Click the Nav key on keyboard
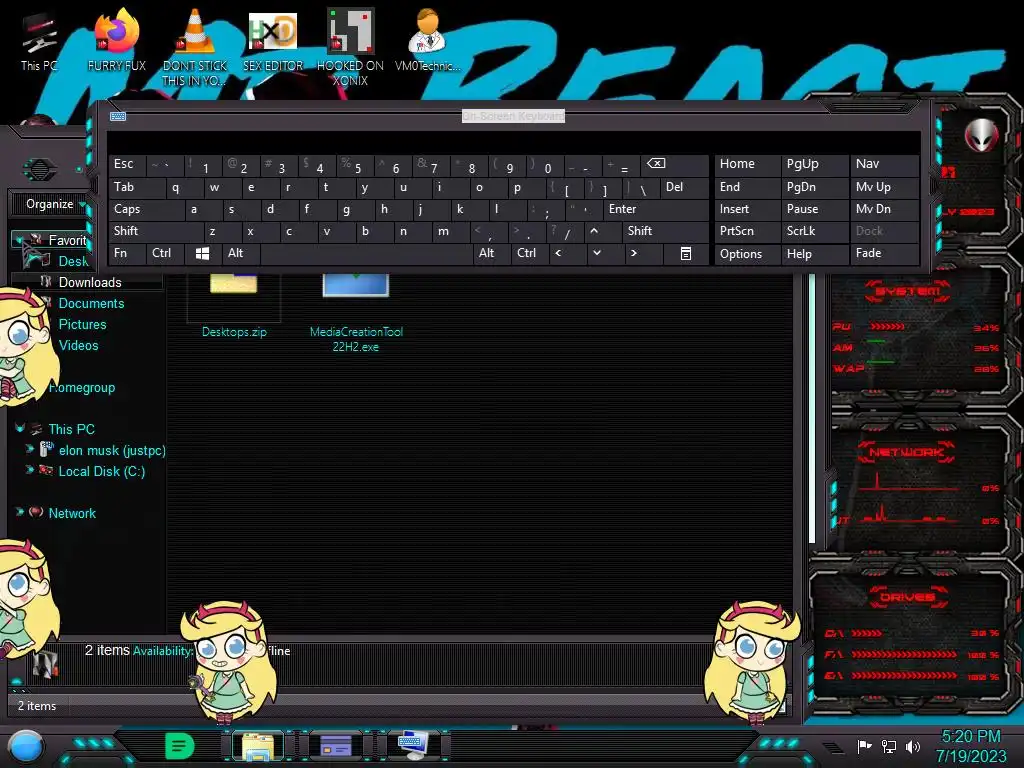This screenshot has height=768, width=1024. (883, 164)
